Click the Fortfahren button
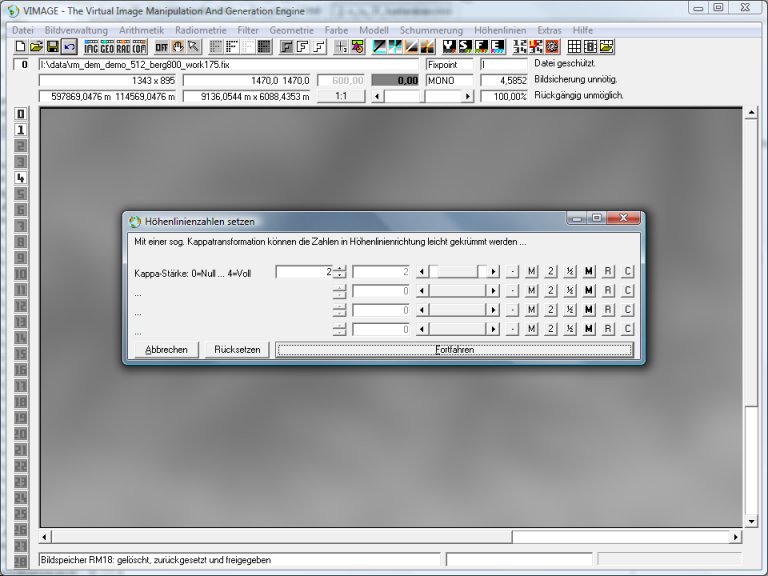Screen dimensions: 768x576 455,350
